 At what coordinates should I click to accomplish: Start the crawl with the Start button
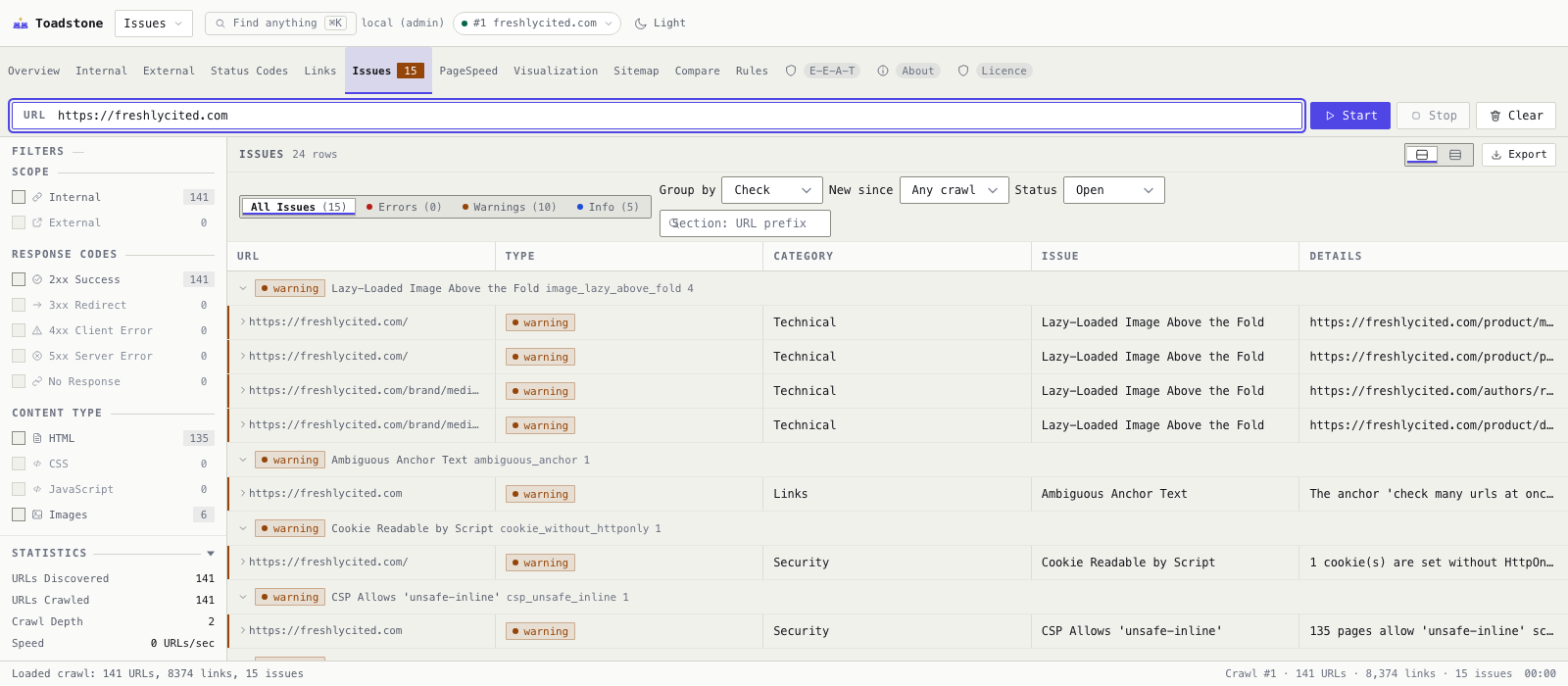pos(1350,116)
